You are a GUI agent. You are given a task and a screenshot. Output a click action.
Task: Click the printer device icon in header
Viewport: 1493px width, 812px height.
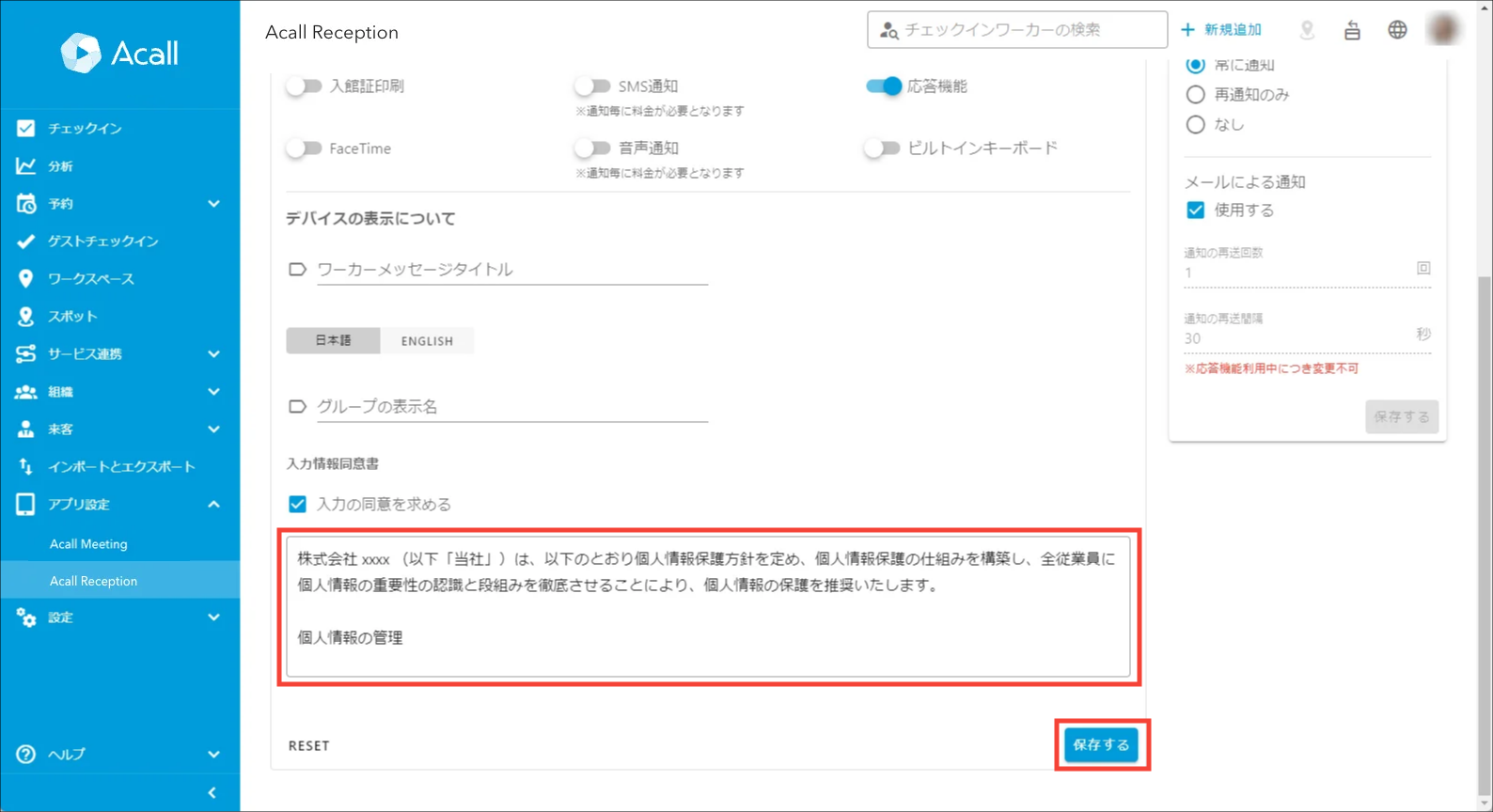(1352, 30)
